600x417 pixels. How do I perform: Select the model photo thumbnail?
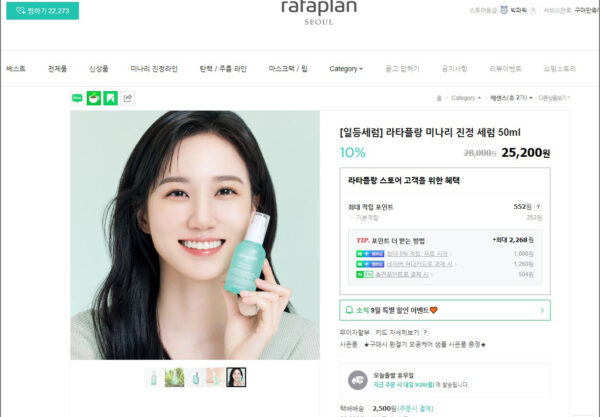click(x=236, y=377)
